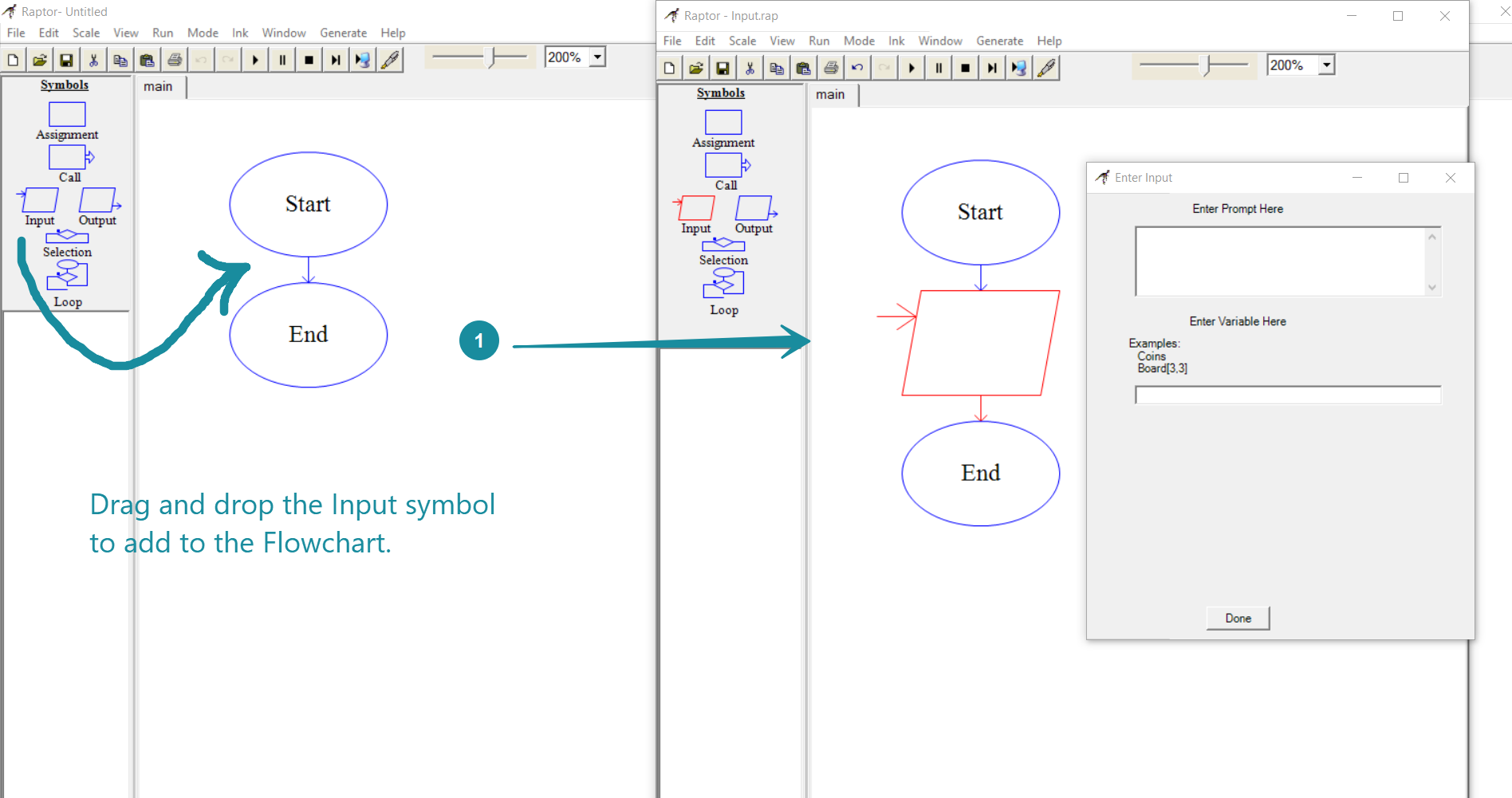Select the Output symbol in the Untitled window
Viewport: 1512px width, 798px height.
tap(98, 200)
